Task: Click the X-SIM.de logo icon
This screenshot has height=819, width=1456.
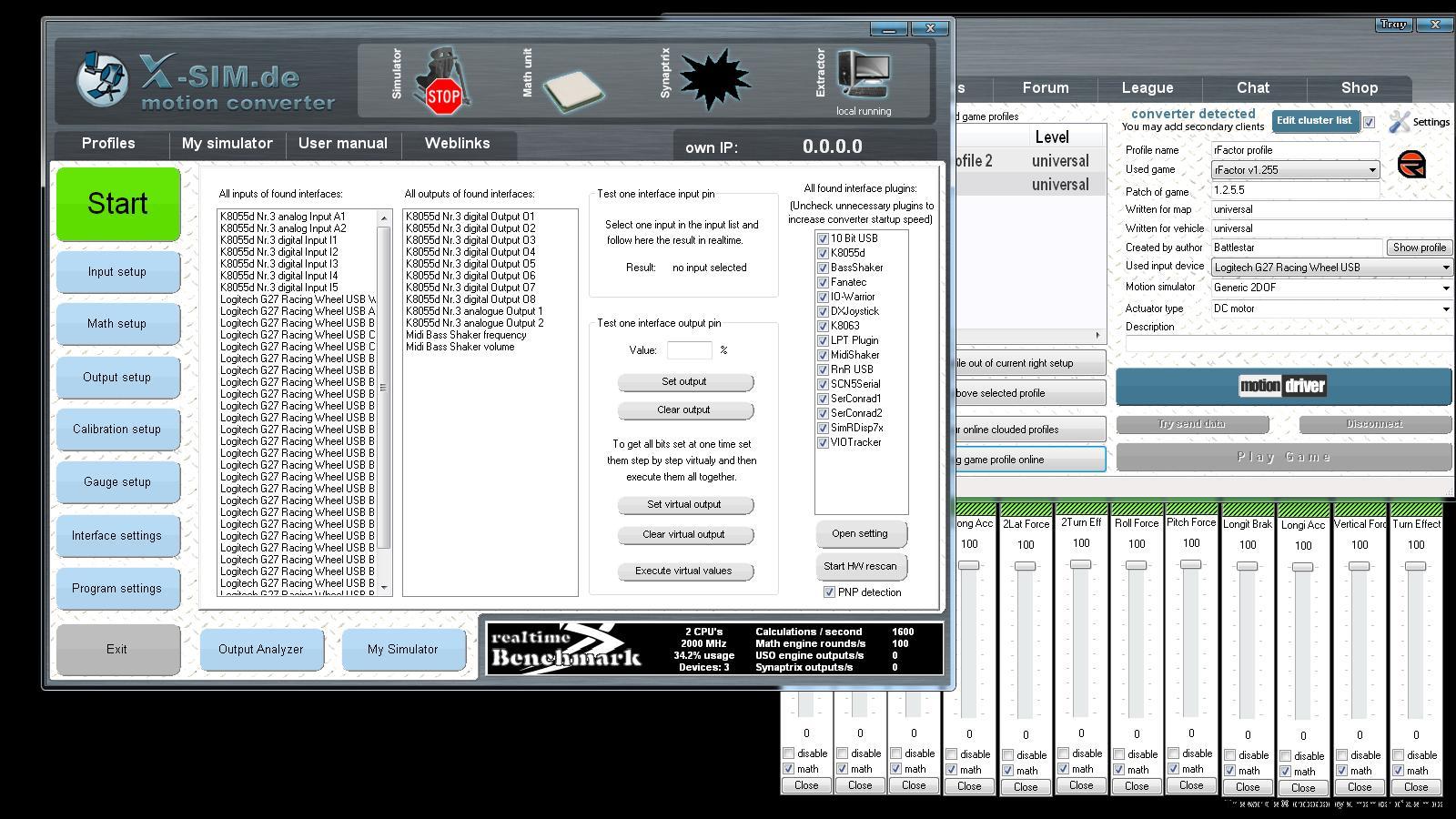Action: click(x=102, y=79)
